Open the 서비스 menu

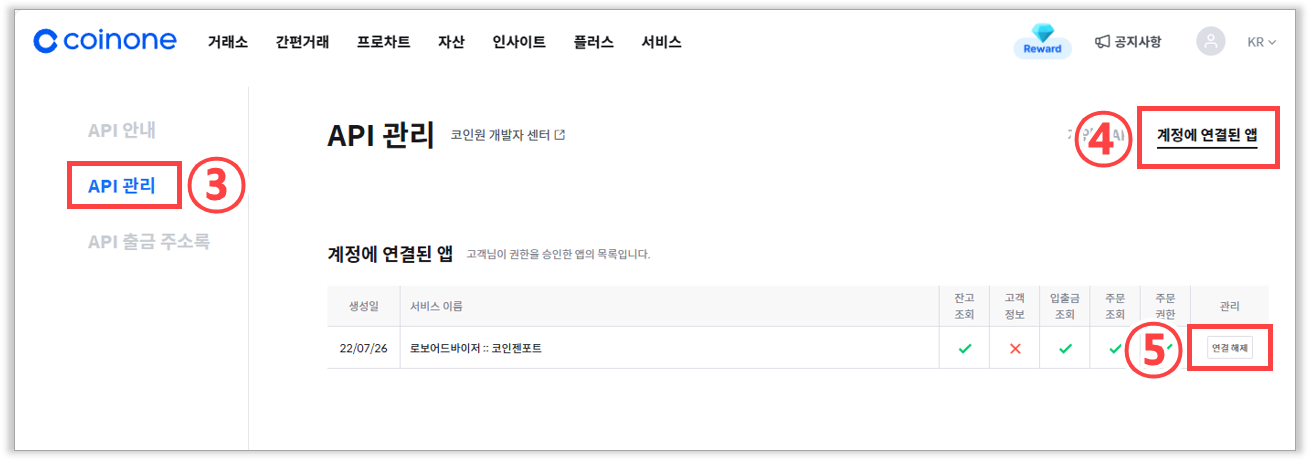click(661, 42)
